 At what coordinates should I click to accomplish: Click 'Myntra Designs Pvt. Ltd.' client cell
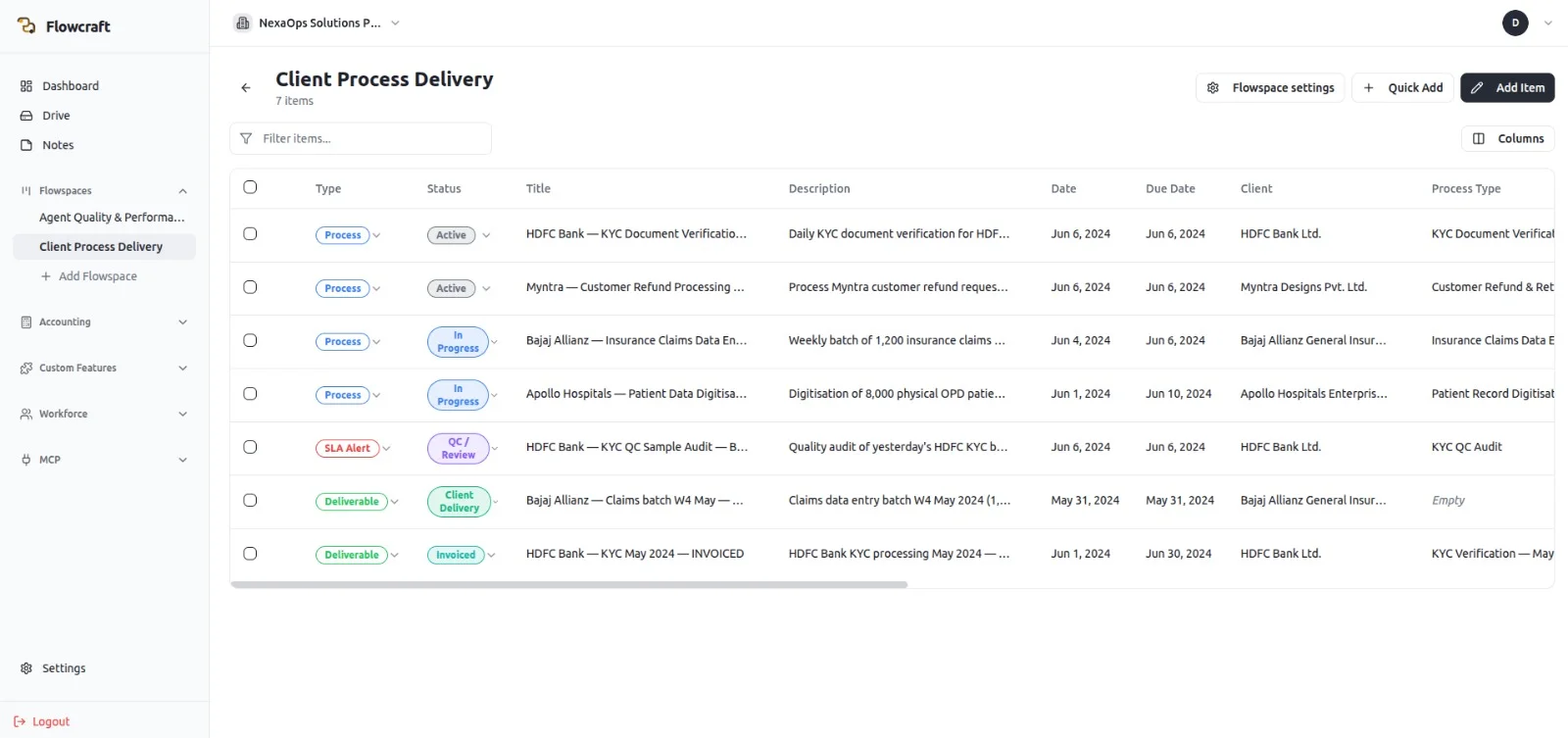1303,287
